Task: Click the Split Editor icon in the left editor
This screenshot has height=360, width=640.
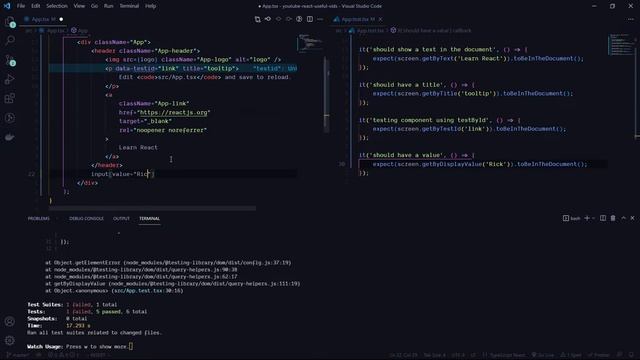Action: [x=310, y=19]
